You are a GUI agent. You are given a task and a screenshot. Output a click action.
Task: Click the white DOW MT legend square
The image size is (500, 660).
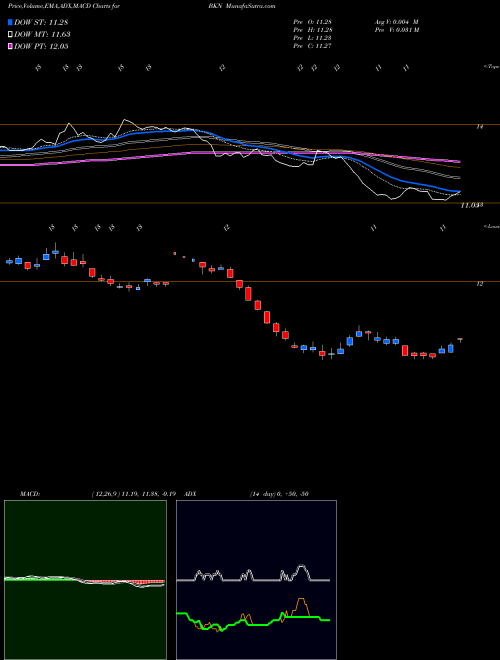(10, 34)
